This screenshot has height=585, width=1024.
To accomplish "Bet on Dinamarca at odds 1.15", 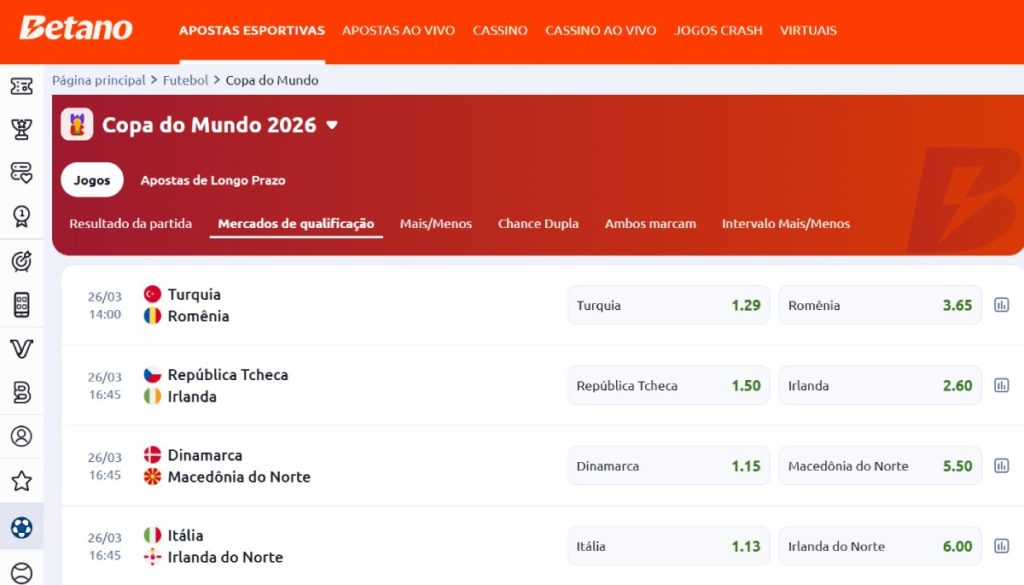I will (x=668, y=465).
